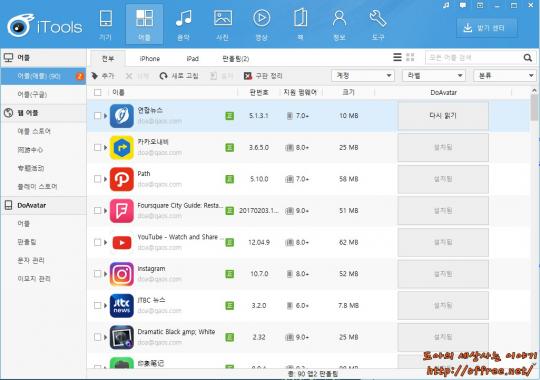
Task: Tick the checkbox for Path
Action: pos(98,179)
